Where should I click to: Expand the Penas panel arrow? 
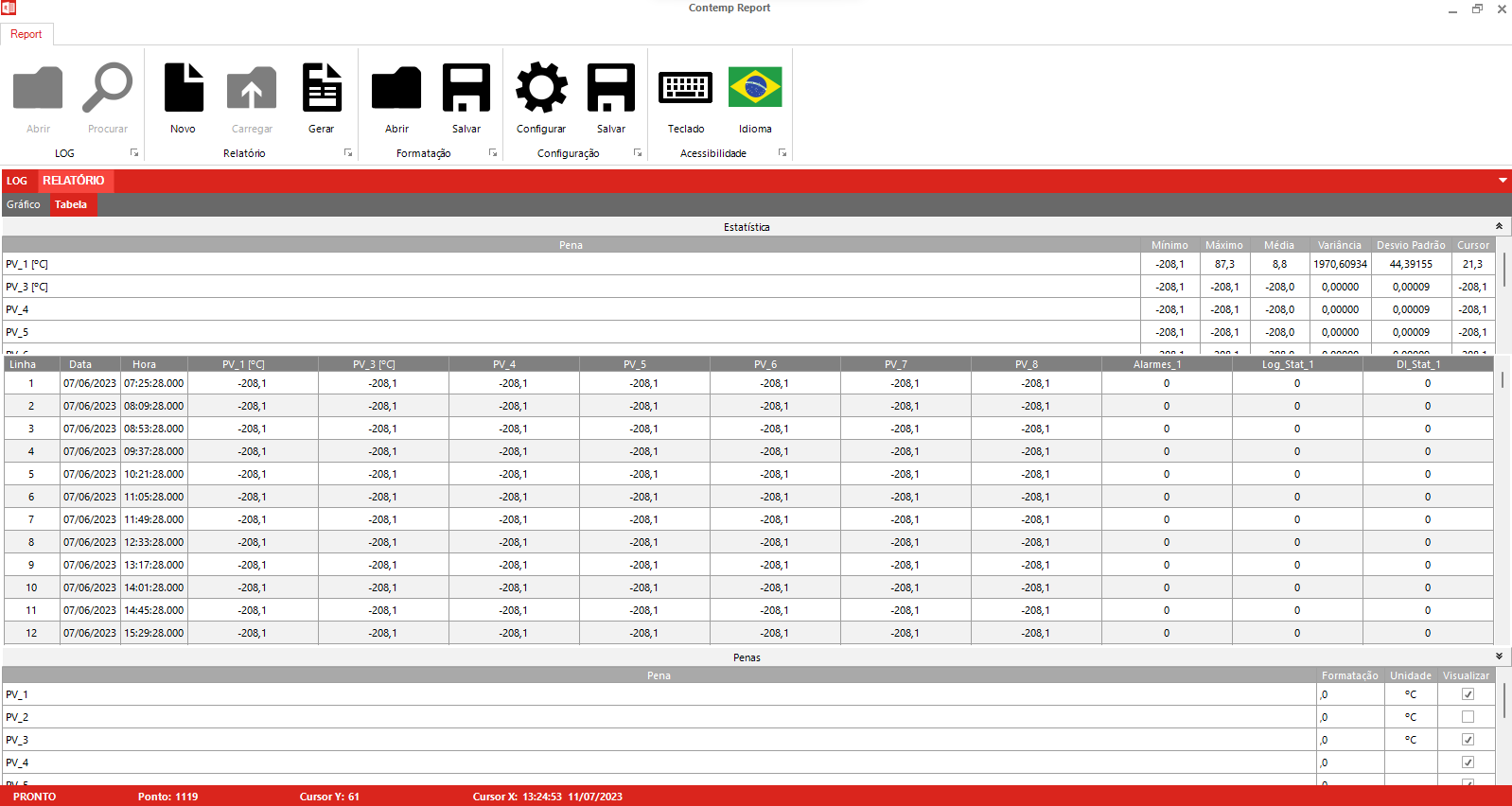[1499, 657]
